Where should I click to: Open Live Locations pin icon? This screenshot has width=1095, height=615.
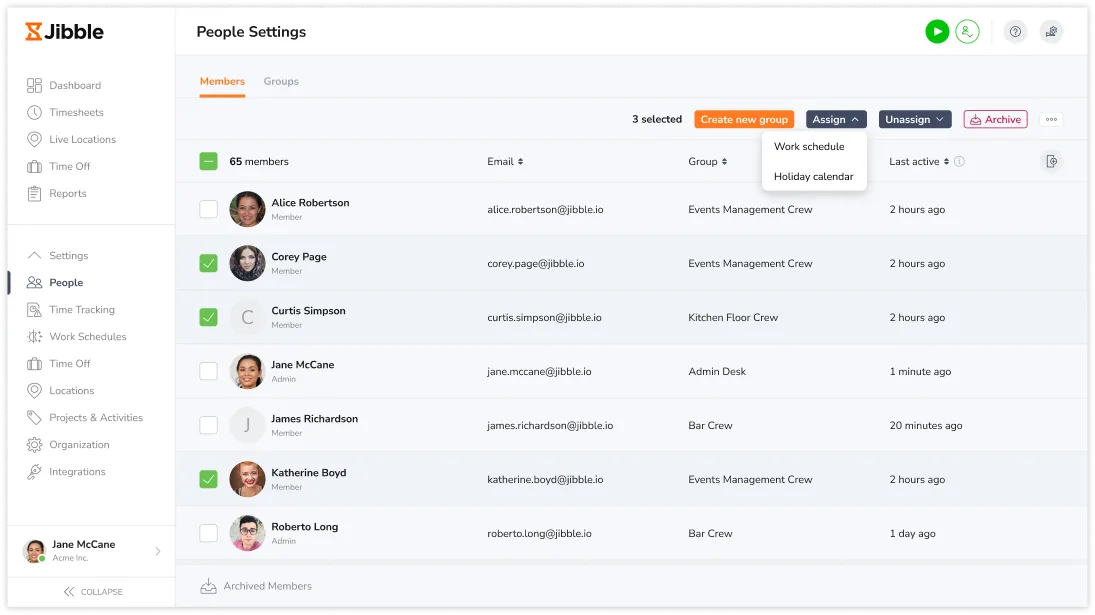(35, 140)
